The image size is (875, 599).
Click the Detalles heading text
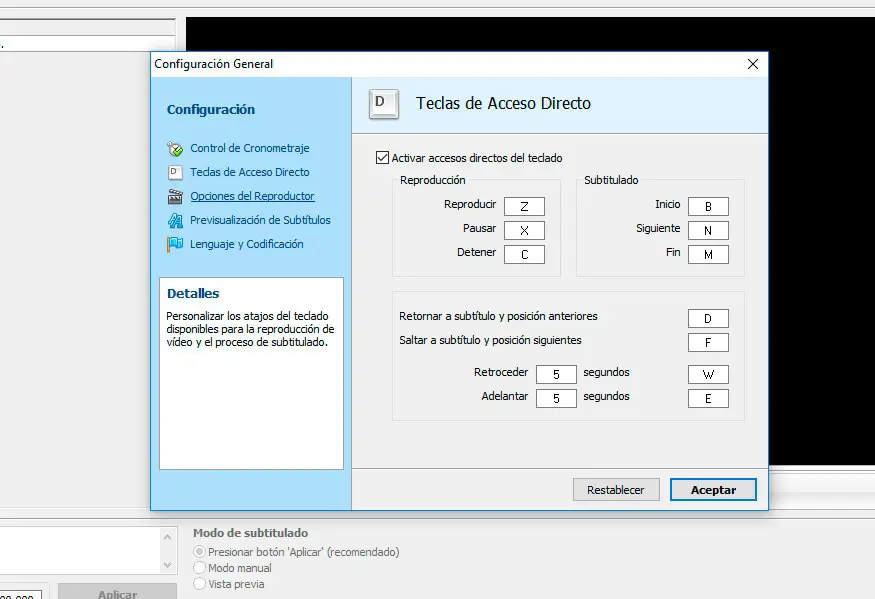point(193,293)
